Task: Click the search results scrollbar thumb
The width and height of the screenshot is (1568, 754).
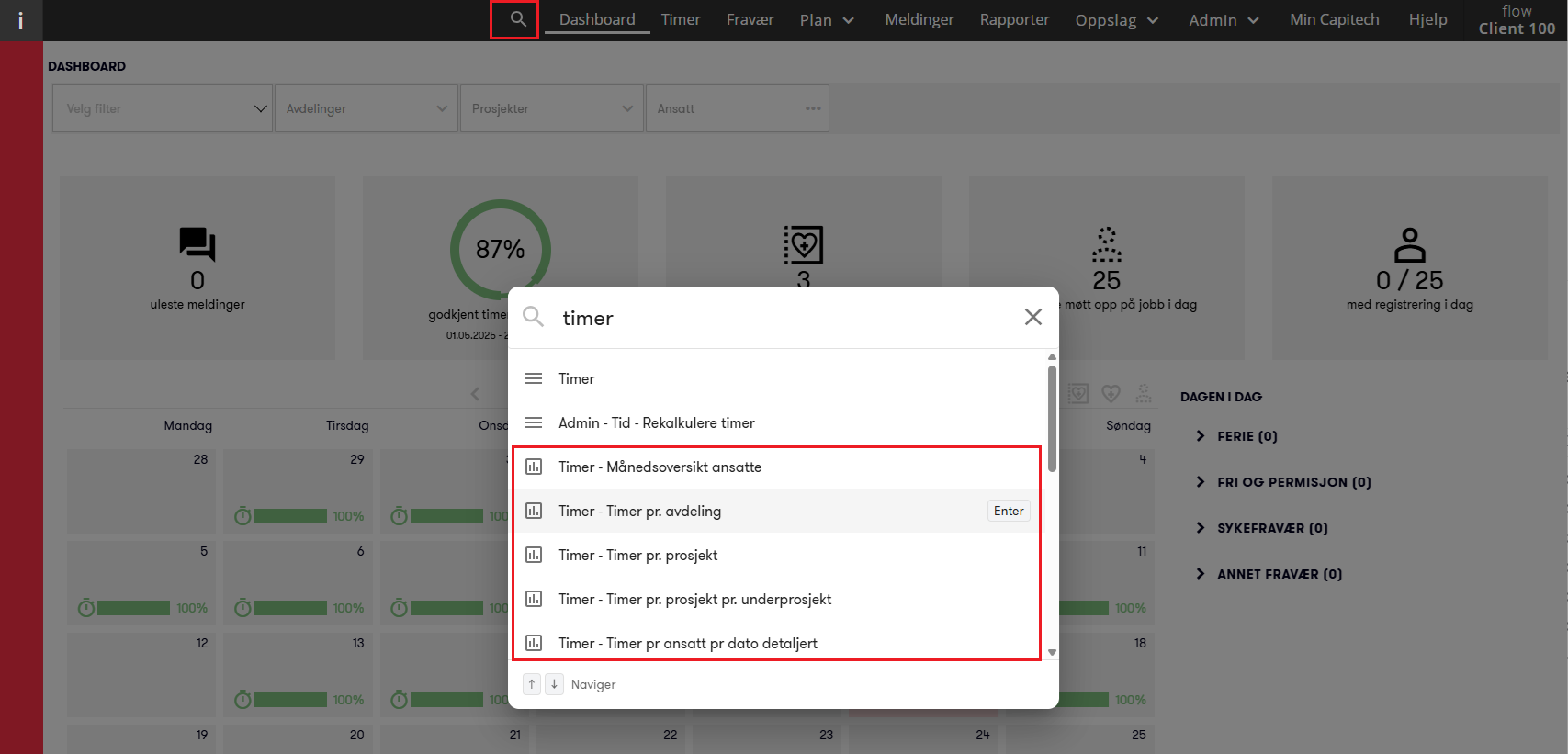Action: 1052,418
